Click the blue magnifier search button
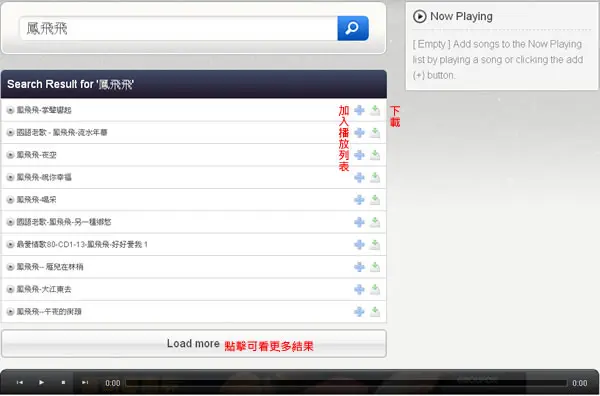This screenshot has width=600, height=396. pyautogui.click(x=353, y=28)
